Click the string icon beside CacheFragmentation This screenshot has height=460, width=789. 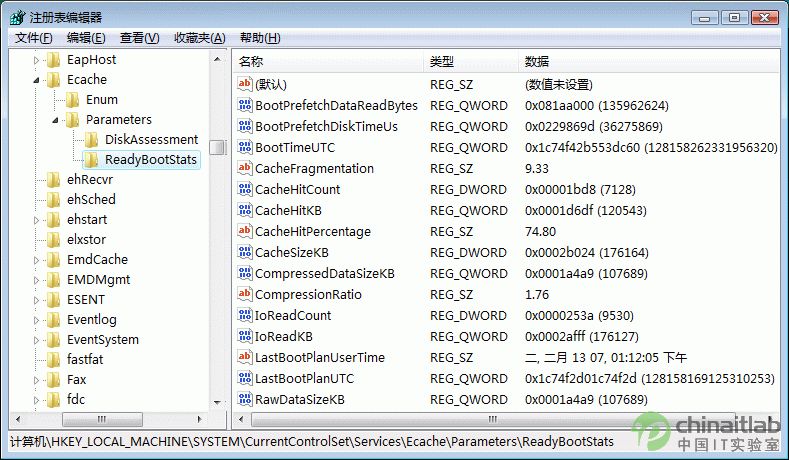coord(245,168)
